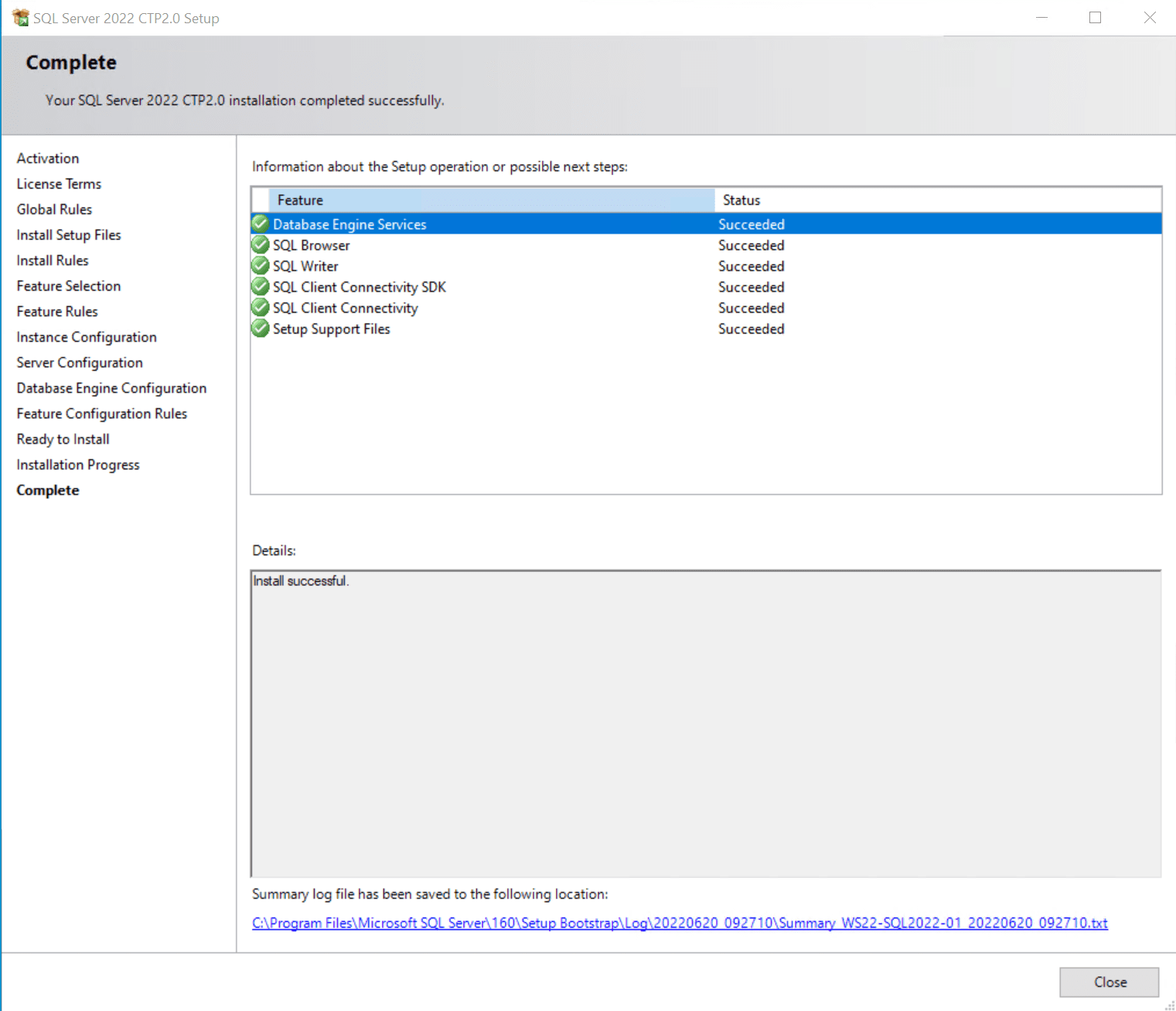Click the Activation step in sidebar
The image size is (1176, 1011).
coord(48,159)
